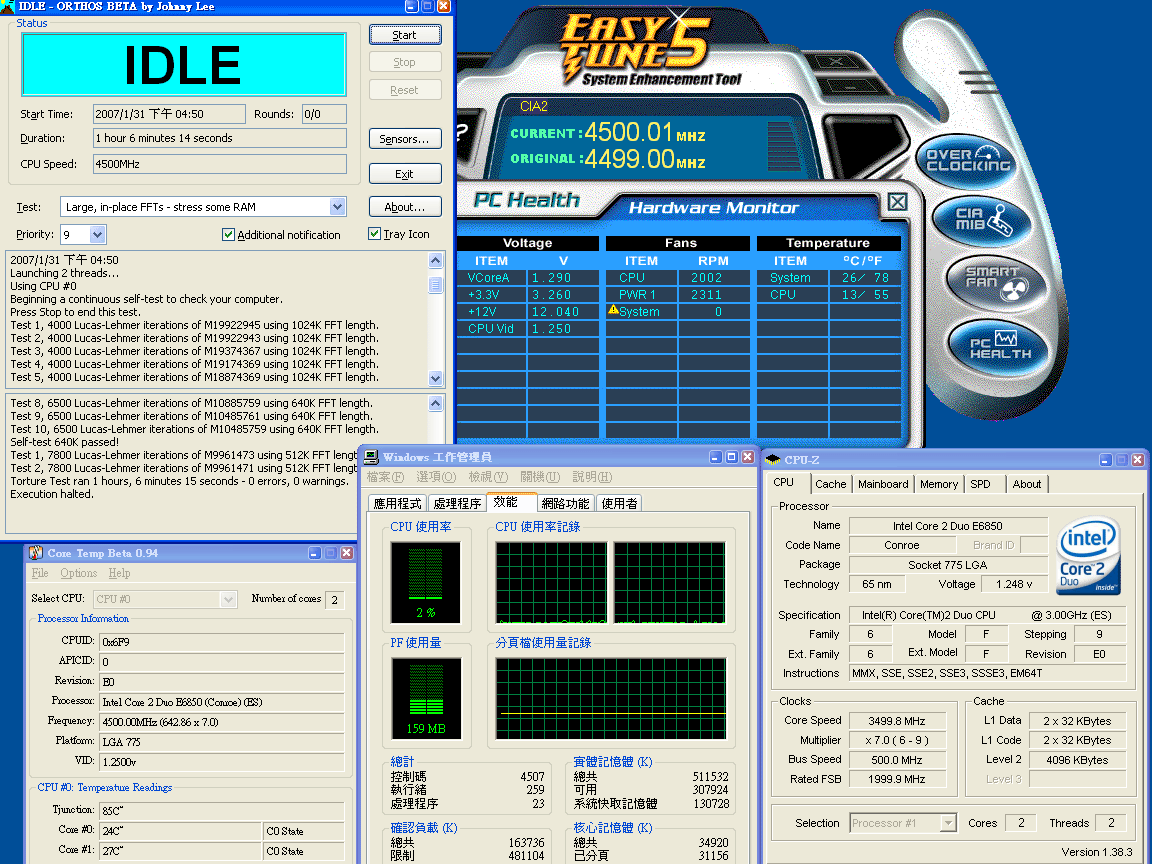1152x864 pixels.
Task: Click the Number of cores field
Action: click(x=334, y=600)
